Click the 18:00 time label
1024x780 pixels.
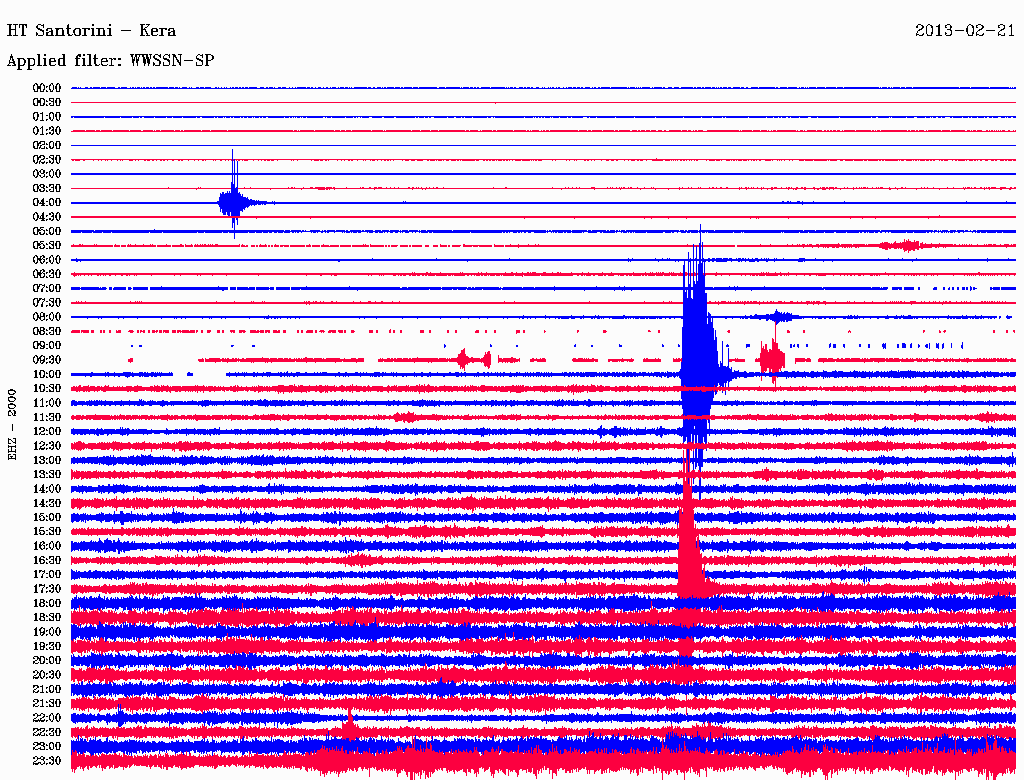[47, 603]
